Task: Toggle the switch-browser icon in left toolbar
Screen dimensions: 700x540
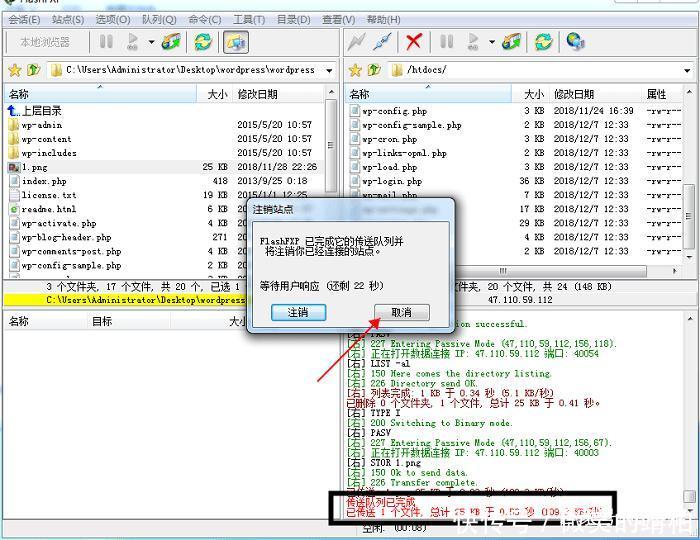Action: pos(235,42)
